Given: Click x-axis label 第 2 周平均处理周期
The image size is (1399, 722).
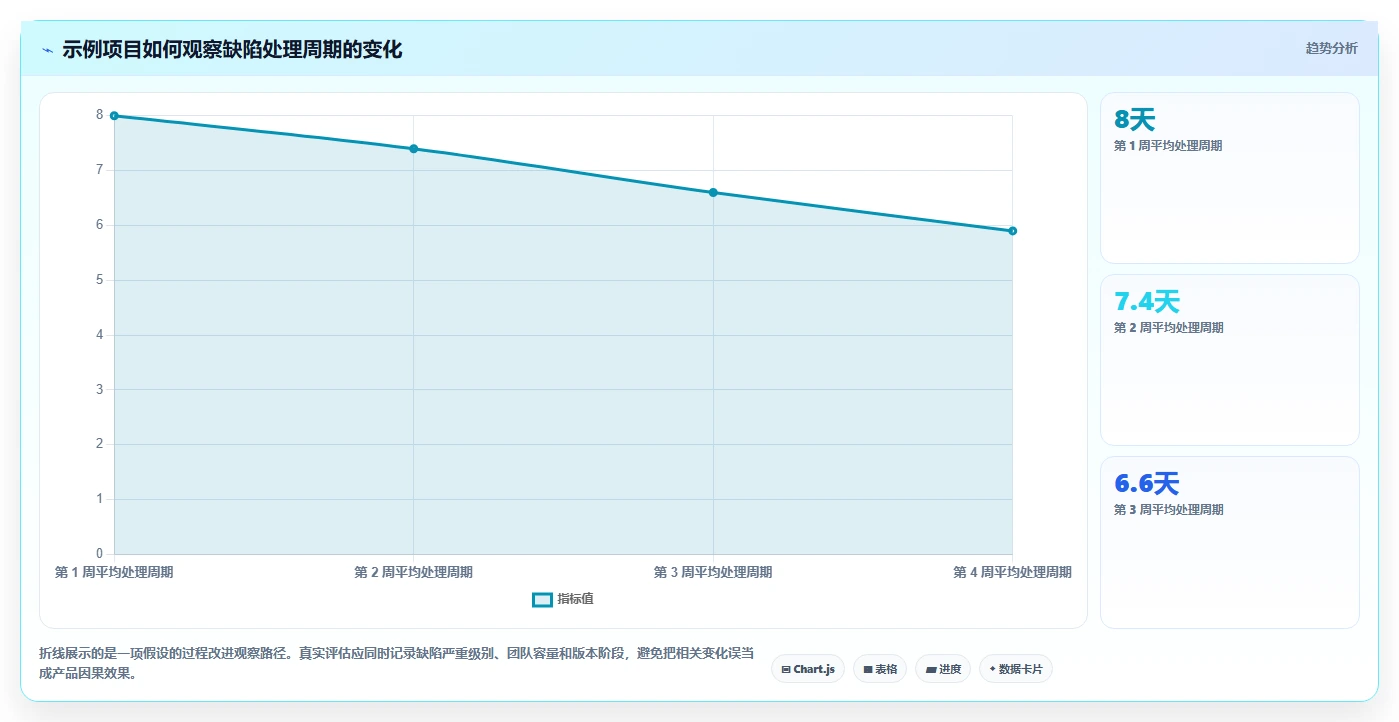Looking at the screenshot, I should [x=413, y=573].
